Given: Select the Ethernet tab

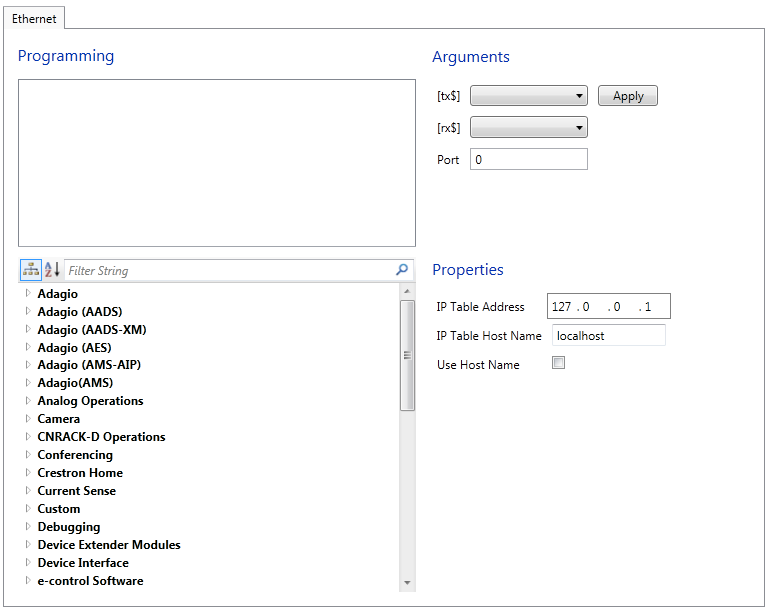Looking at the screenshot, I should pyautogui.click(x=34, y=19).
